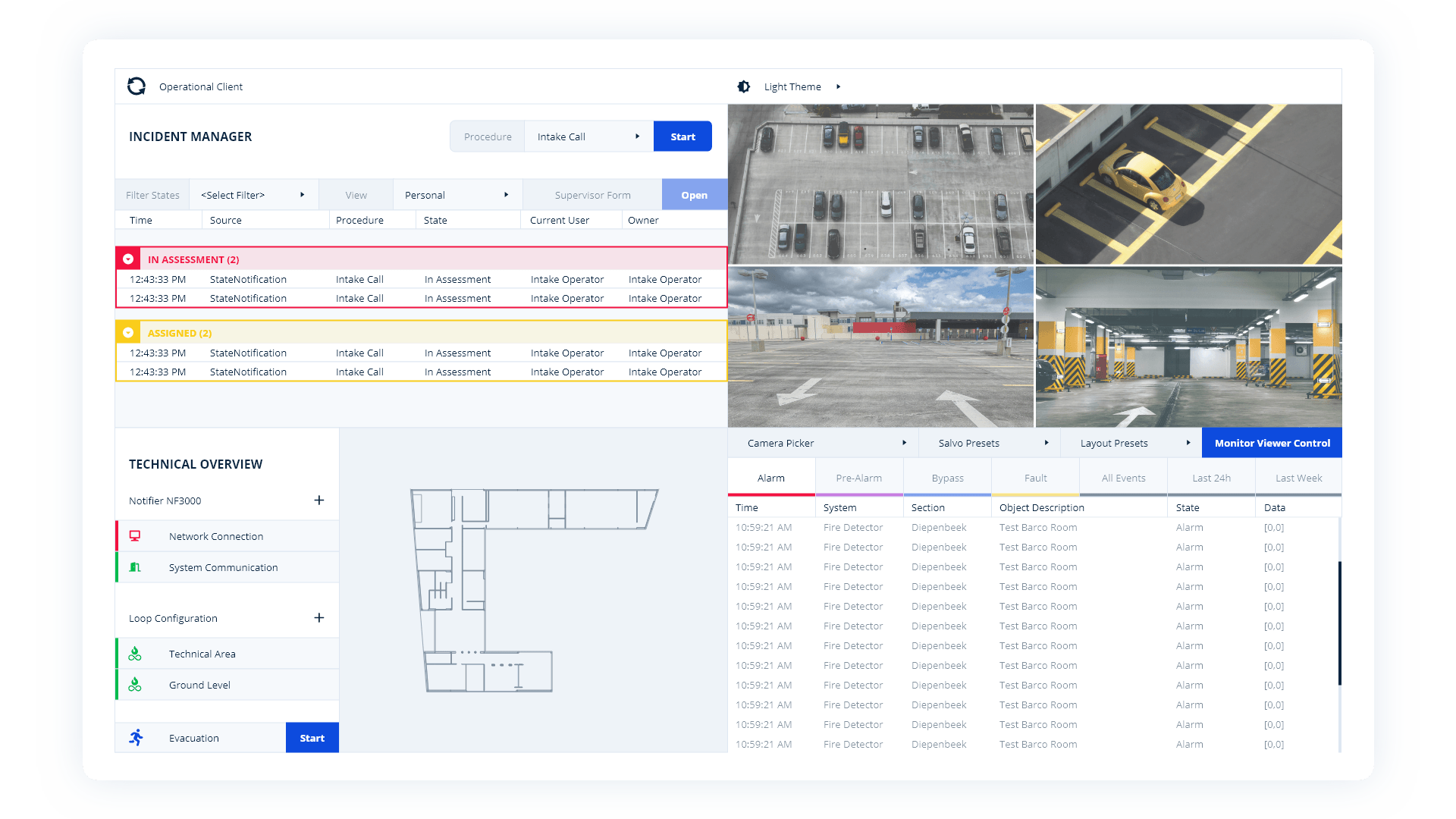Collapse the In Assessment group
Image resolution: width=1456 pixels, height=819 pixels.
[x=128, y=259]
